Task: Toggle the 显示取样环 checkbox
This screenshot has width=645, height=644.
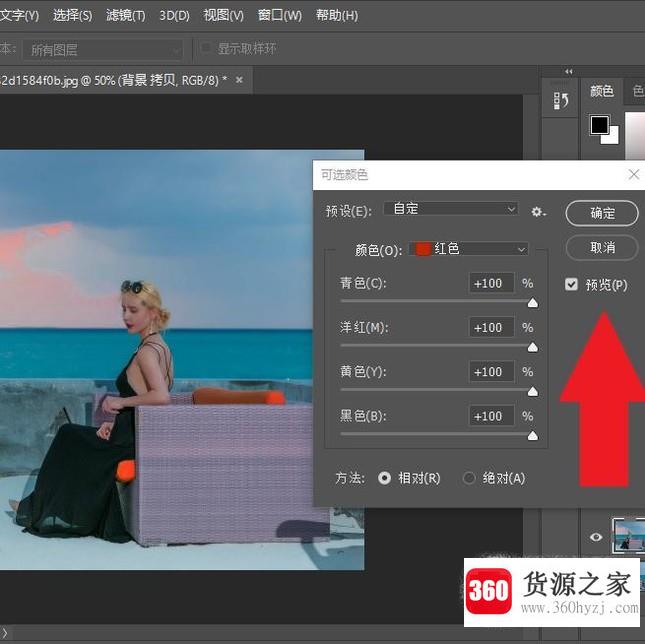Action: click(206, 48)
